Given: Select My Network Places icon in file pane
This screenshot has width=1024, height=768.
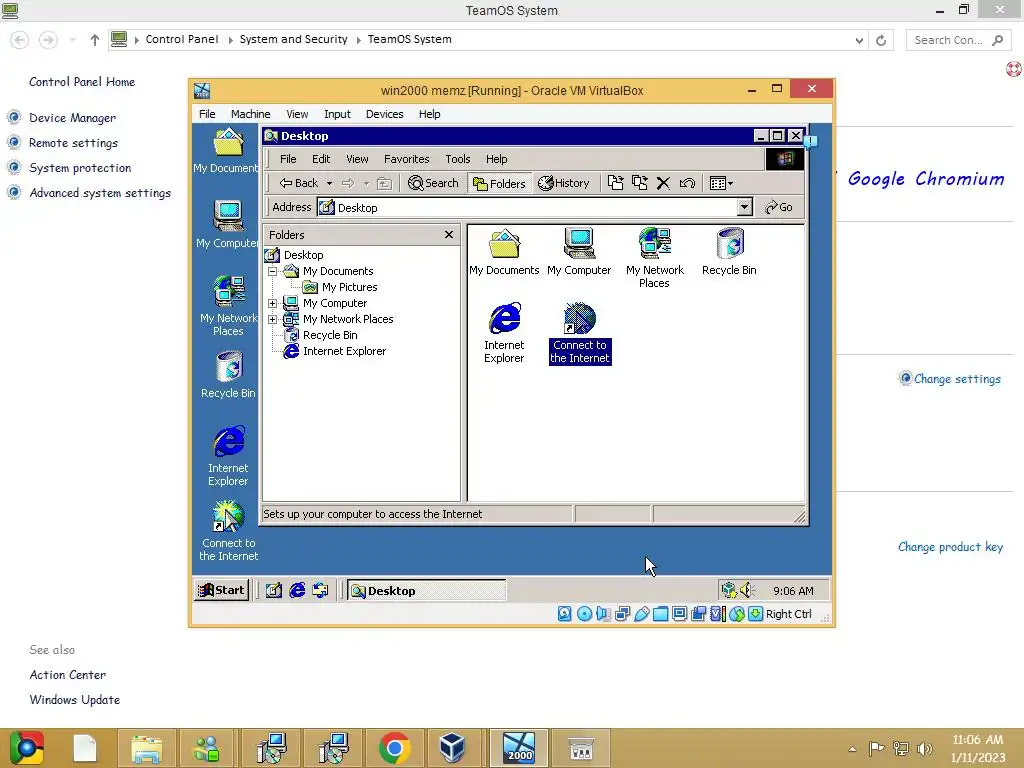Looking at the screenshot, I should point(654,258).
